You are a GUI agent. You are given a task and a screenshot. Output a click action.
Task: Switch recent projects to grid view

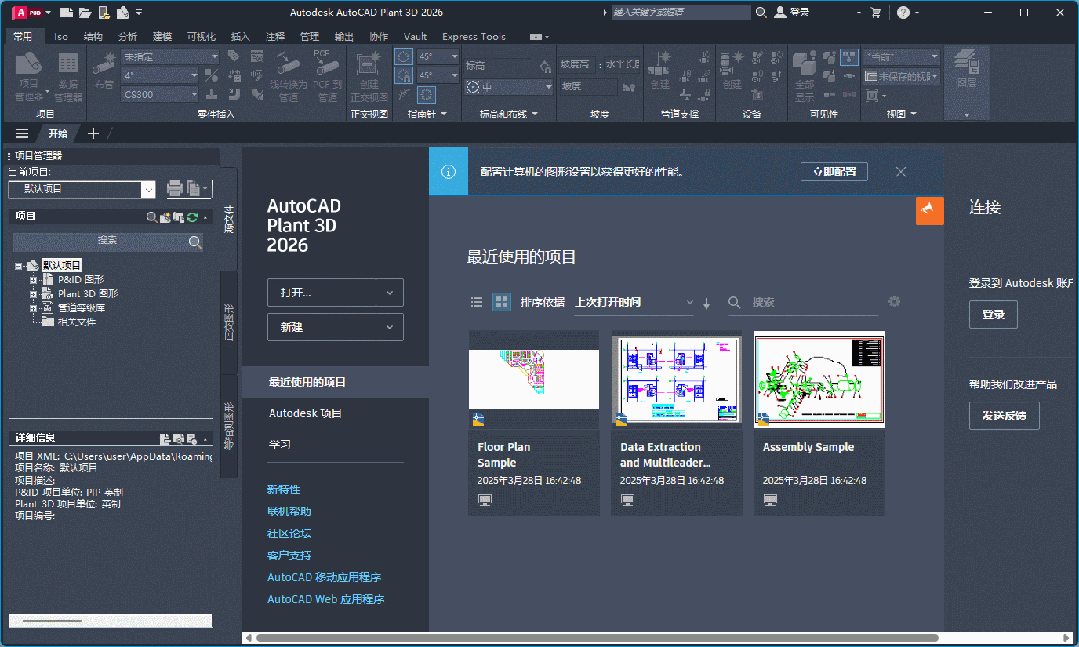click(501, 302)
